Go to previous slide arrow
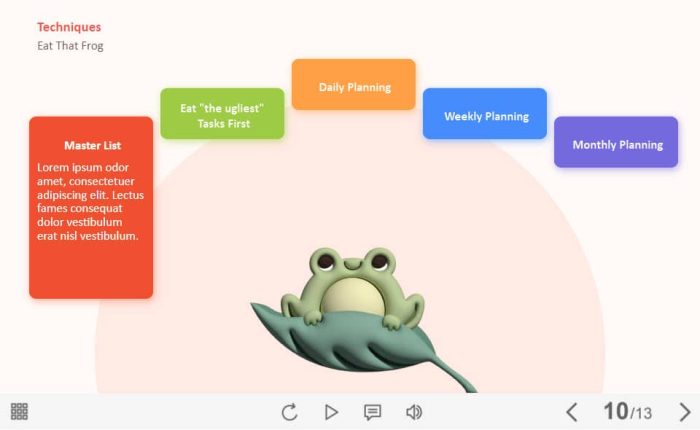700x430 pixels. coord(572,412)
